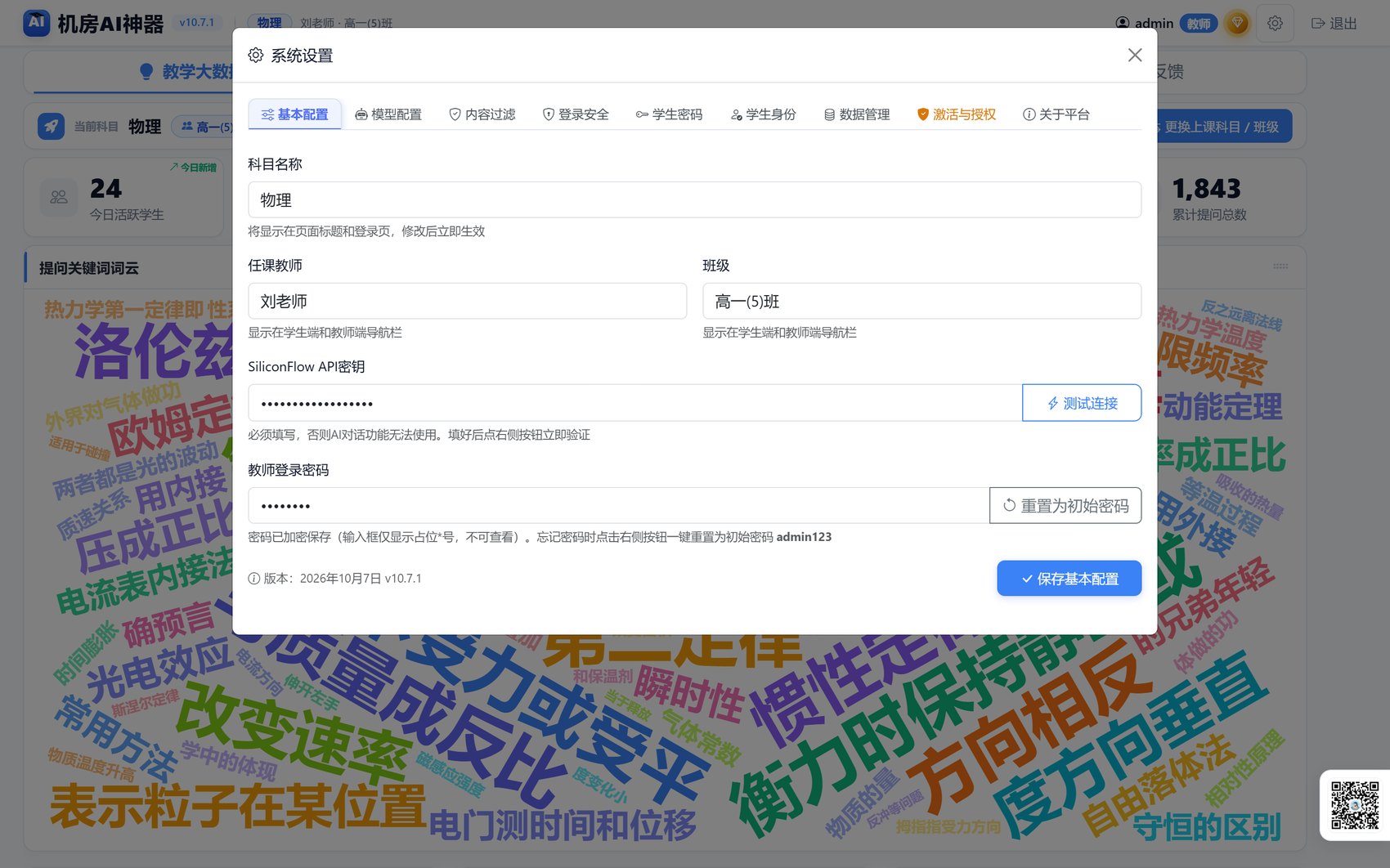This screenshot has height=868, width=1390.
Task: Click the info icon beside 版本
Action: pyautogui.click(x=254, y=579)
